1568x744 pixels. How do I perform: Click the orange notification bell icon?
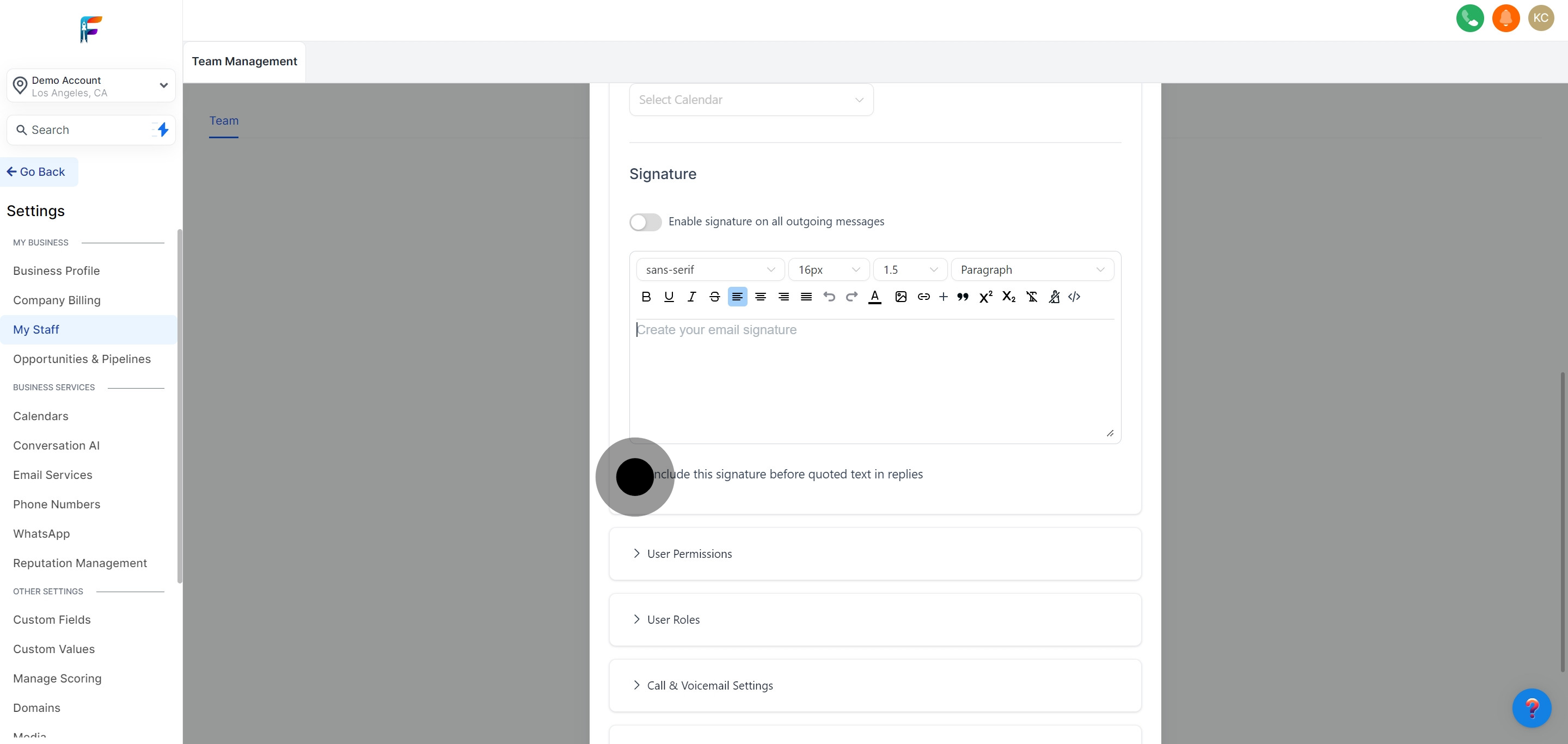coord(1505,19)
